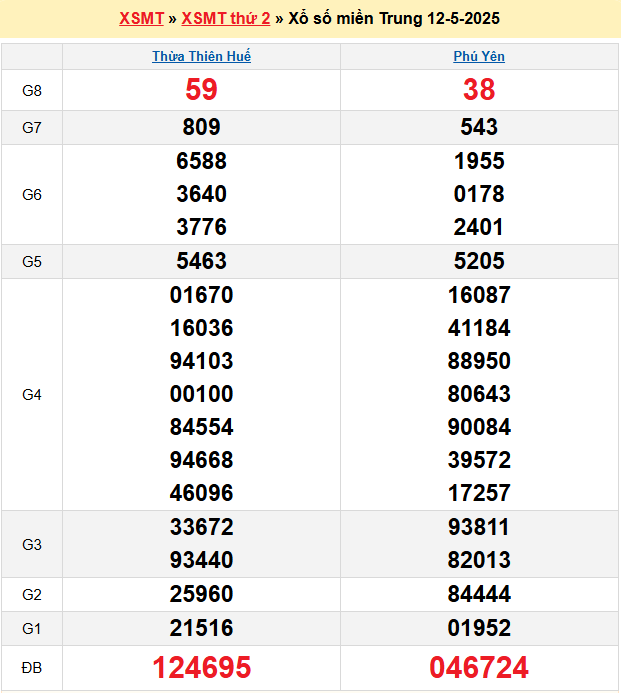
Task: Click the Phú Yên column header link
Action: point(479,56)
